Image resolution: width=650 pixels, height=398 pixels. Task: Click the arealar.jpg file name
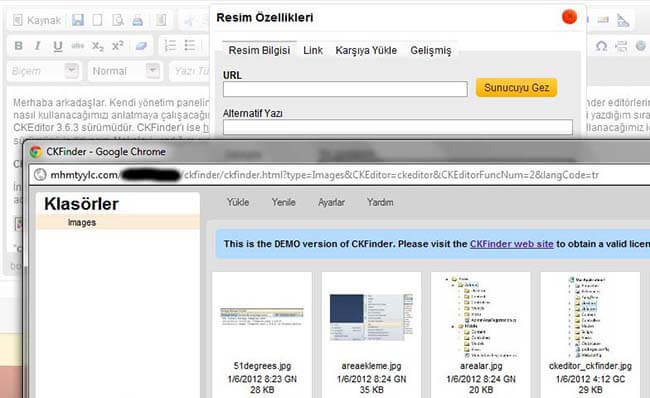click(481, 366)
